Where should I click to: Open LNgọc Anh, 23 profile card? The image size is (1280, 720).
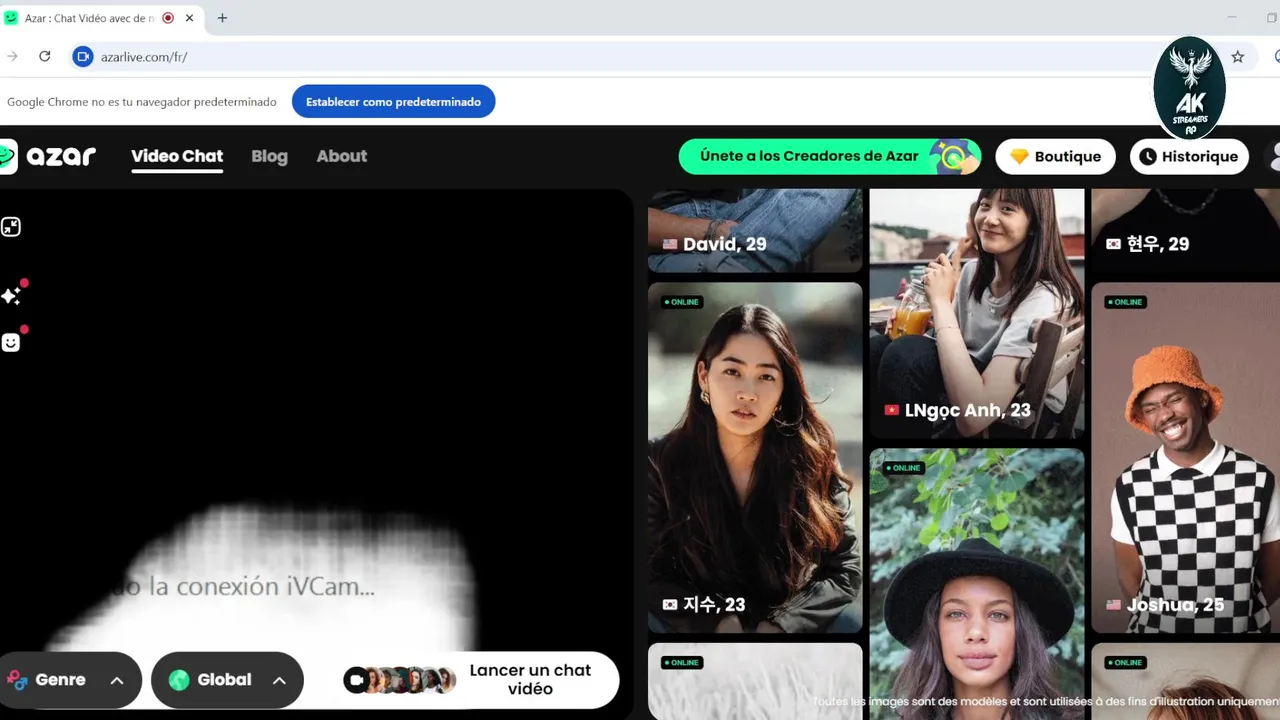point(977,313)
